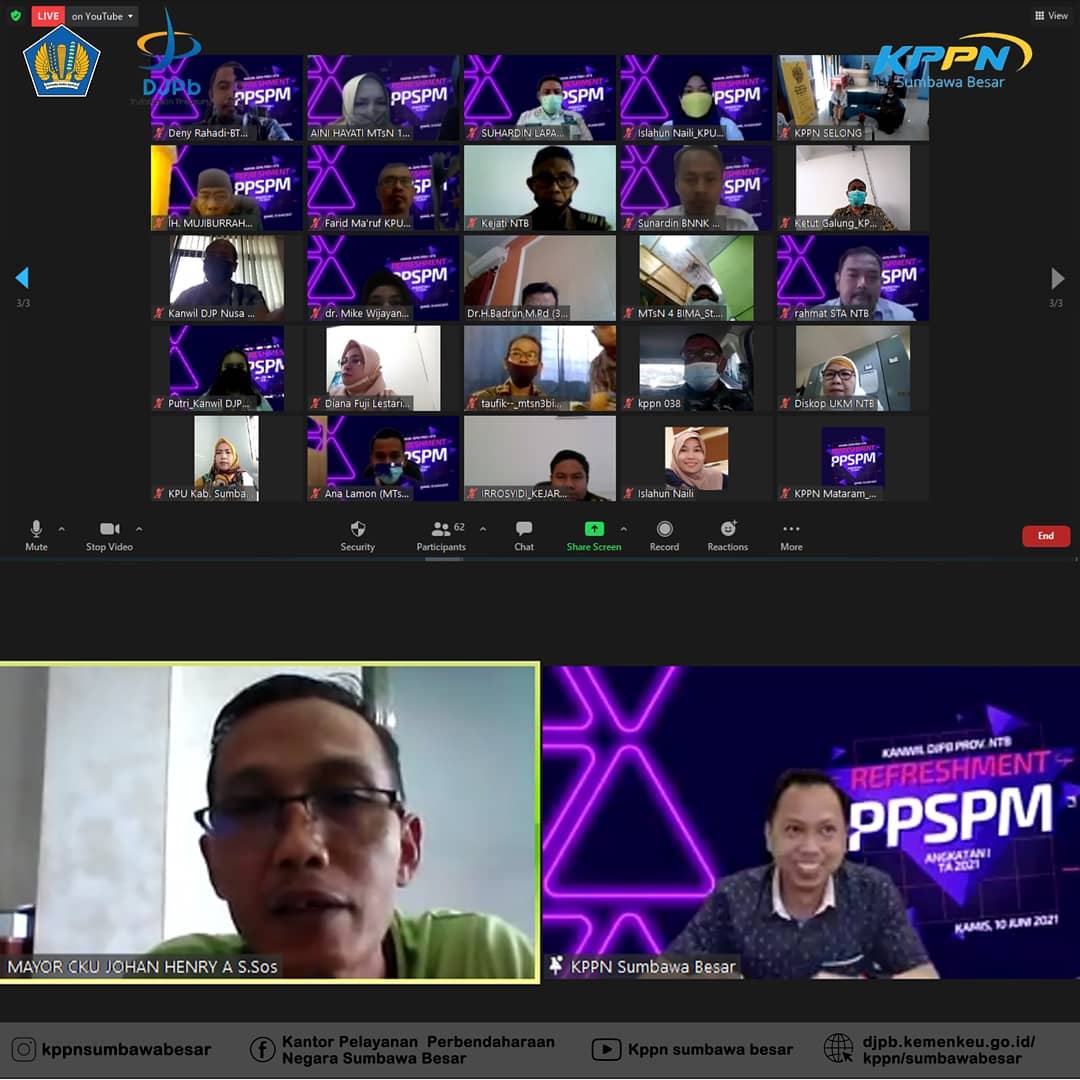Go to next gallery page arrow
The image size is (1080, 1080).
(1057, 278)
